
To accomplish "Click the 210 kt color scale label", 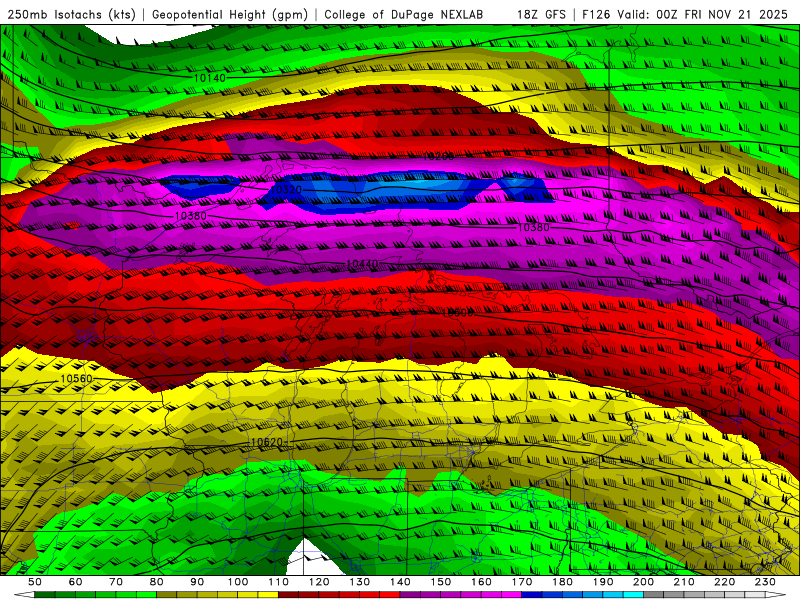I will 684,582.
